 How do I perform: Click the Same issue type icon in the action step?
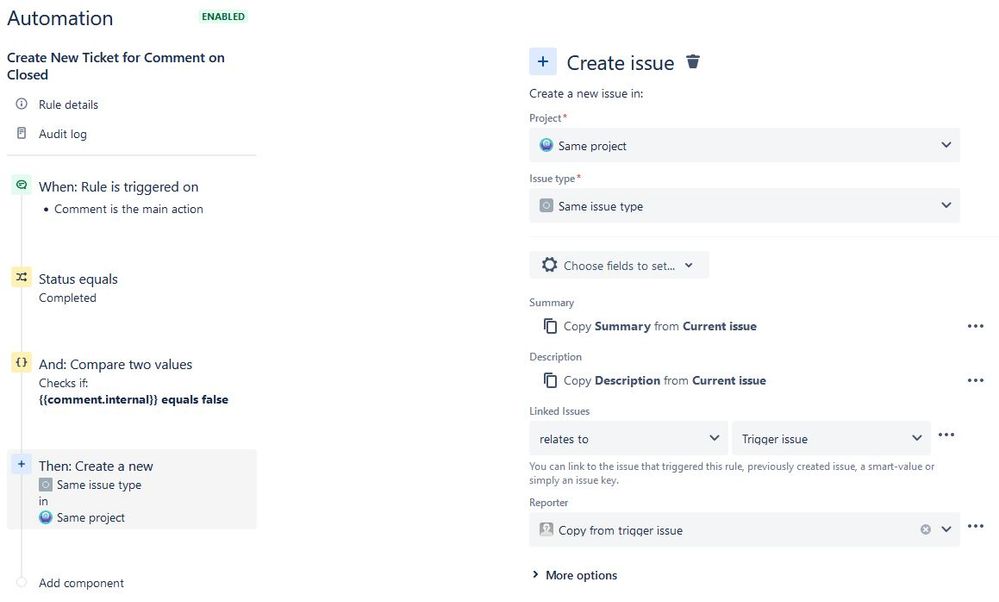[45, 485]
